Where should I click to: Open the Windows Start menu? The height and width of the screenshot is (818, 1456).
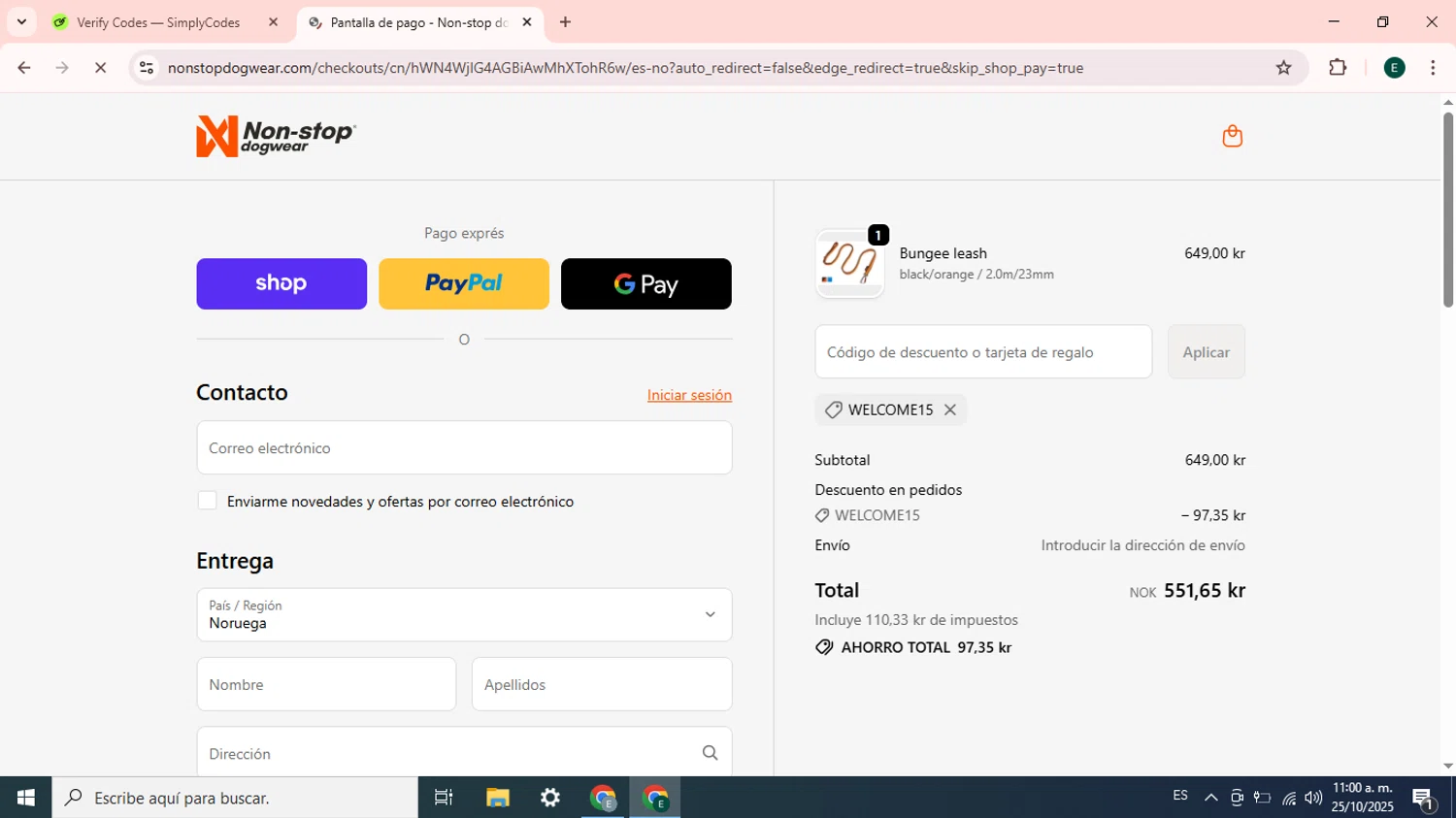point(25,798)
